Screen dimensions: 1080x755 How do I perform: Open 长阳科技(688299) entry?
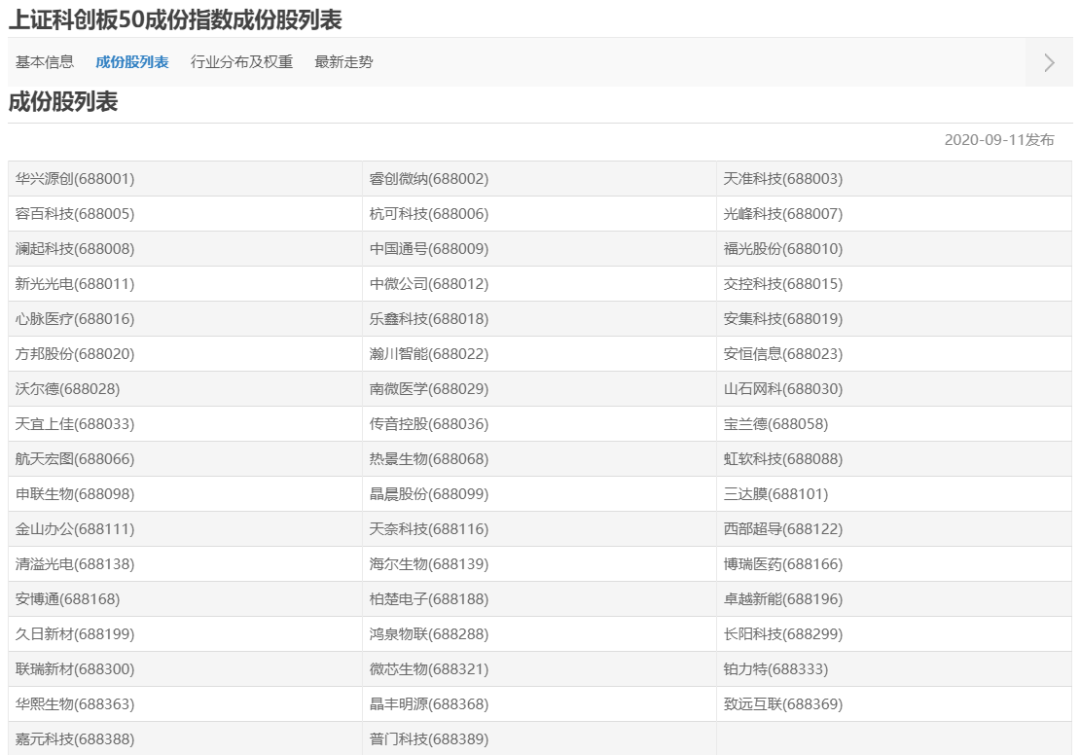pos(783,635)
